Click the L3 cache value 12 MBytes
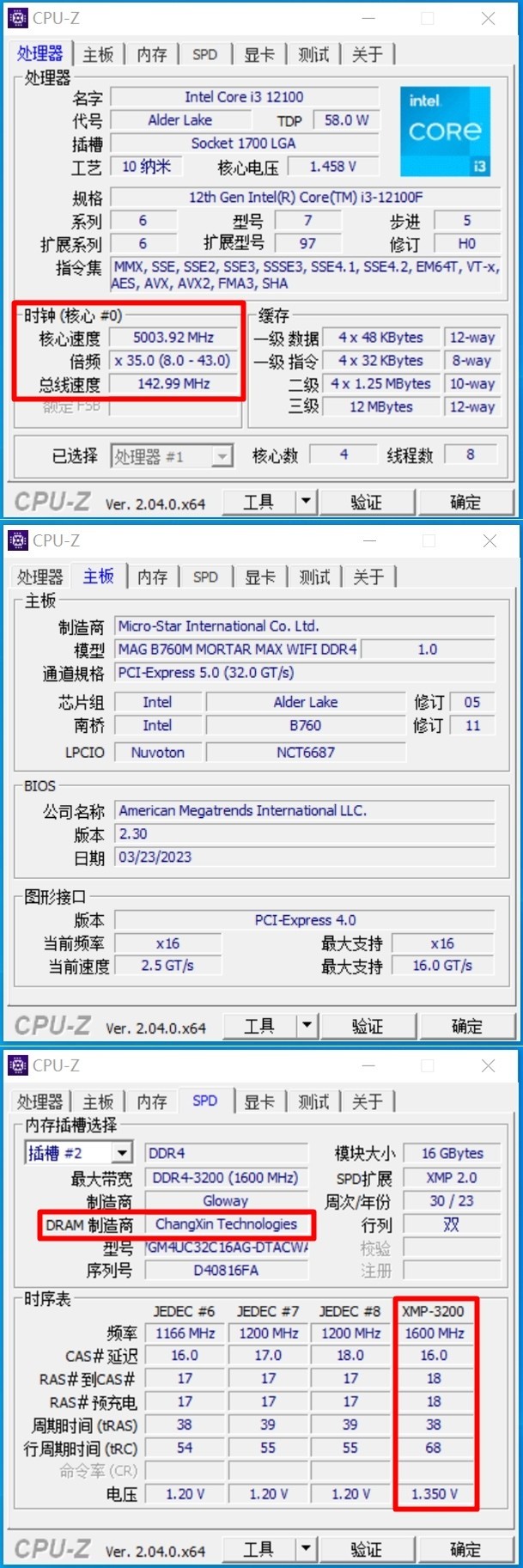This screenshot has width=523, height=1568. tap(380, 407)
